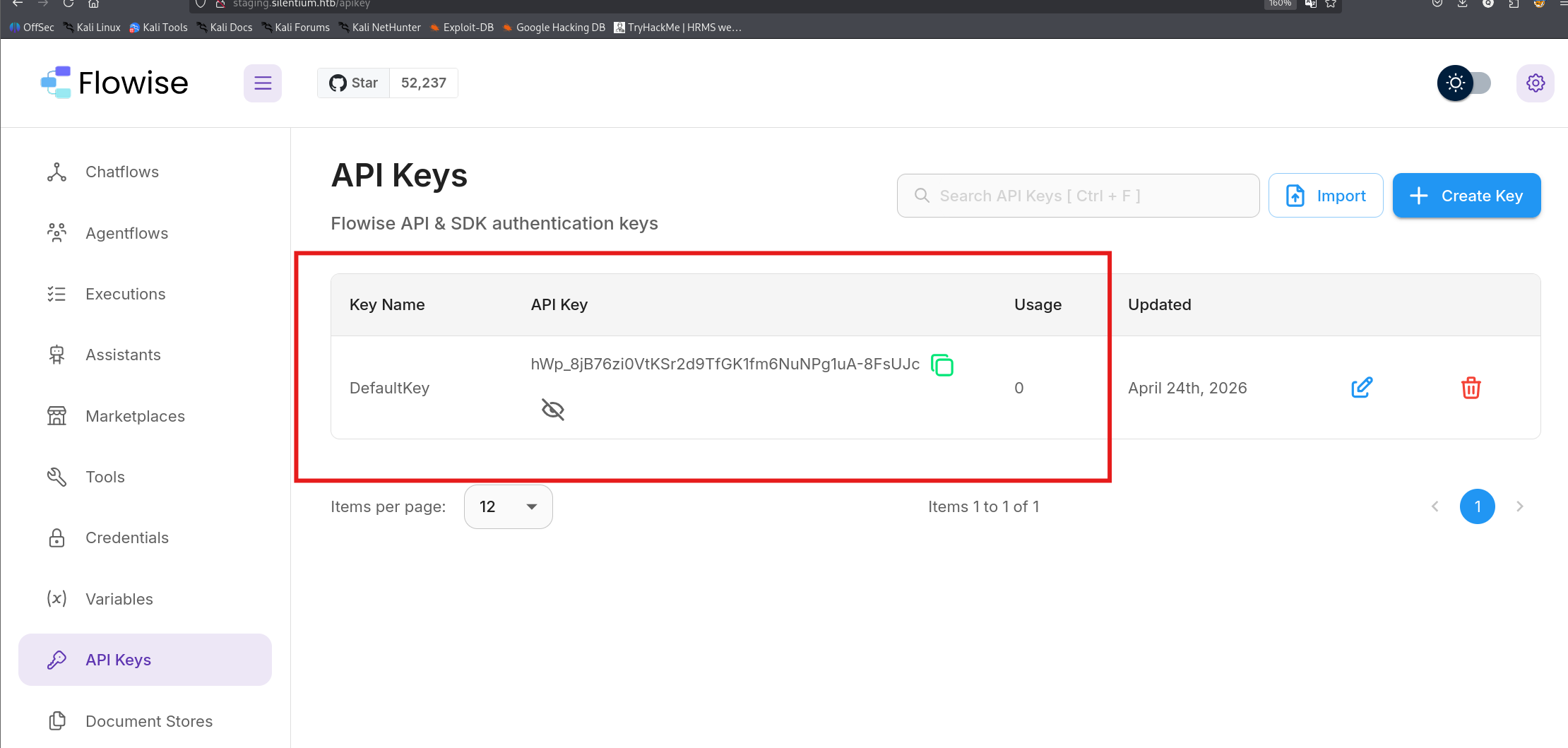Navigate to Assistants
The height and width of the screenshot is (748, 1568).
(x=145, y=355)
